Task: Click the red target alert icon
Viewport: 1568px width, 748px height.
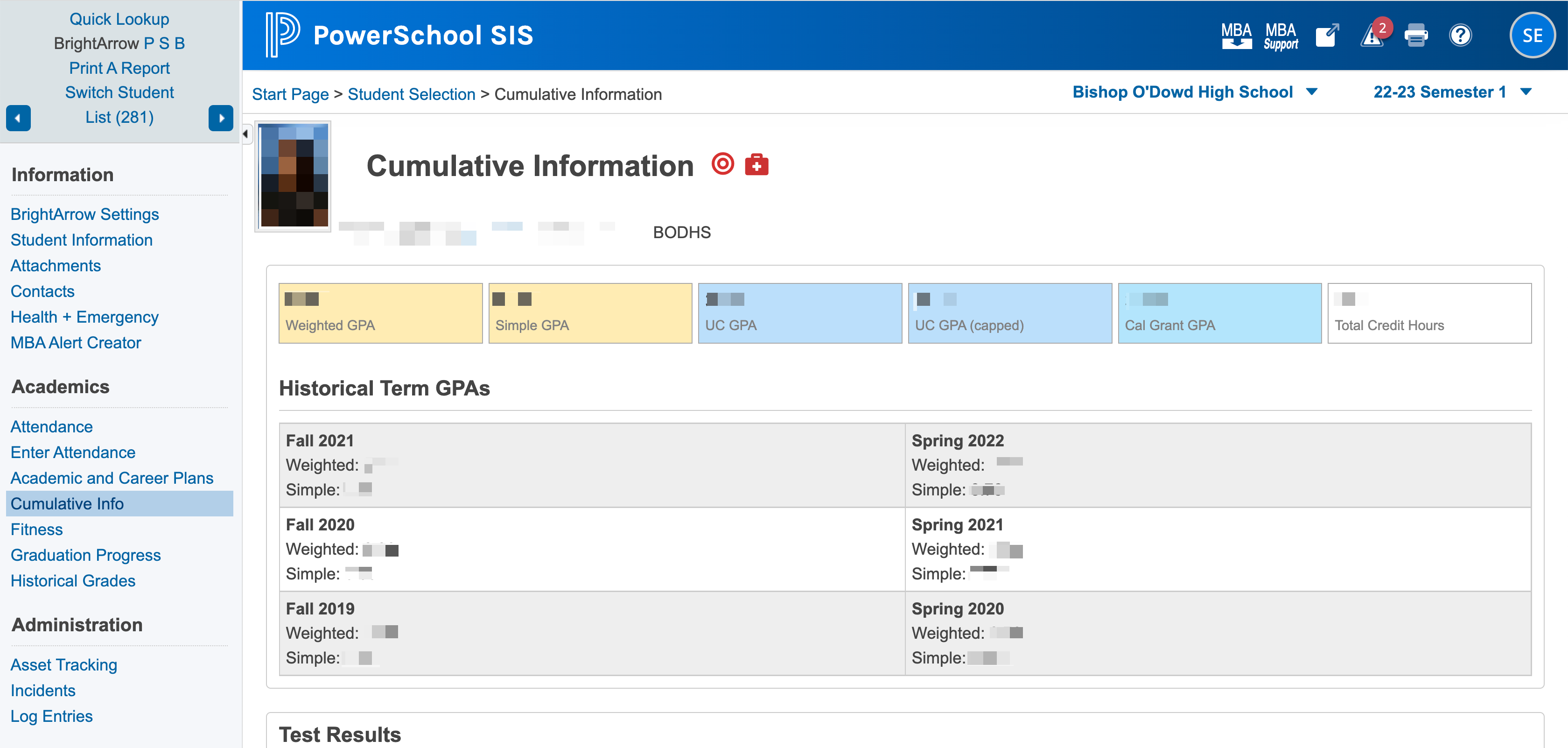Action: point(722,164)
